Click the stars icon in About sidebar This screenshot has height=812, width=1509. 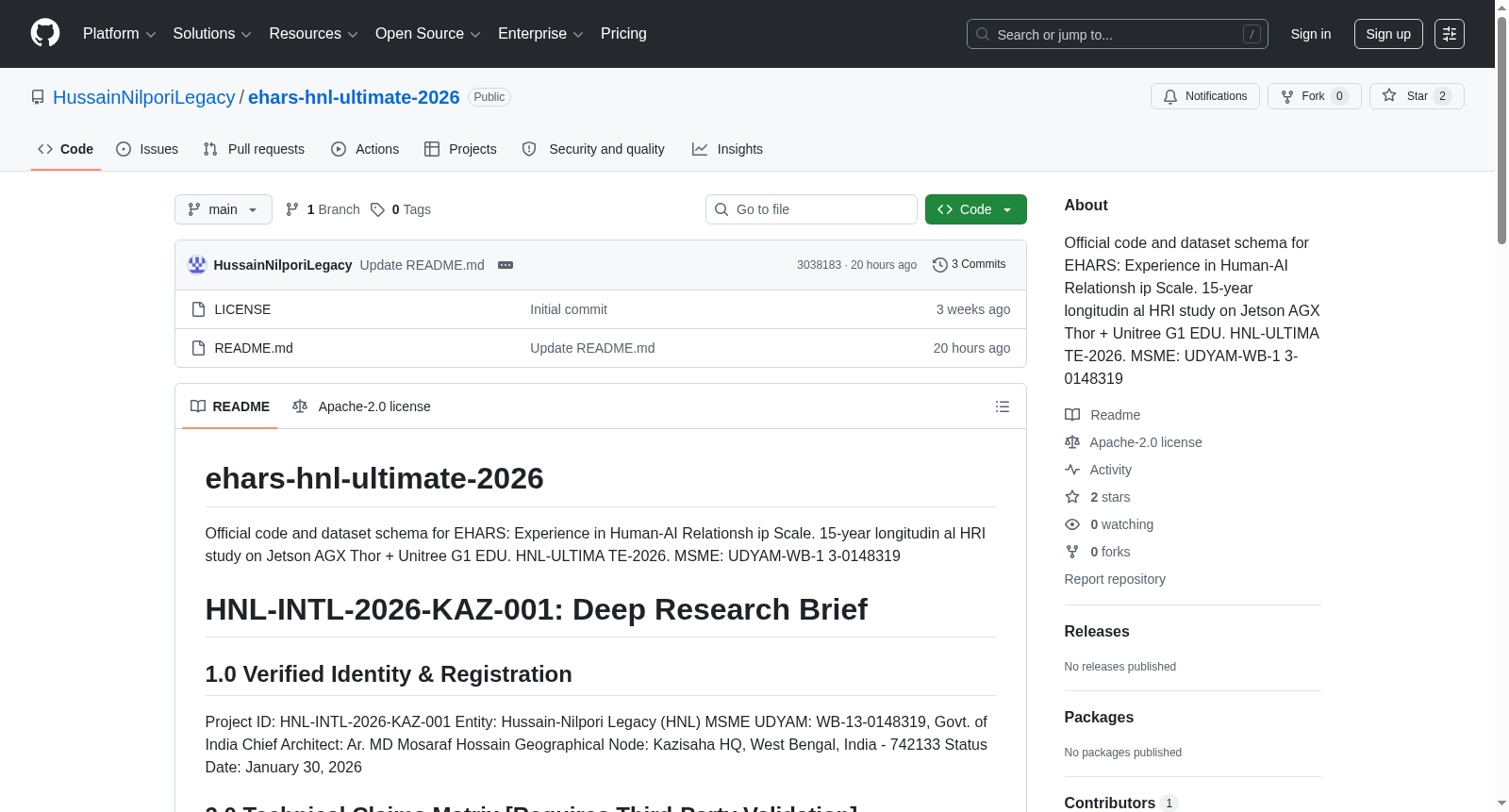tap(1072, 497)
